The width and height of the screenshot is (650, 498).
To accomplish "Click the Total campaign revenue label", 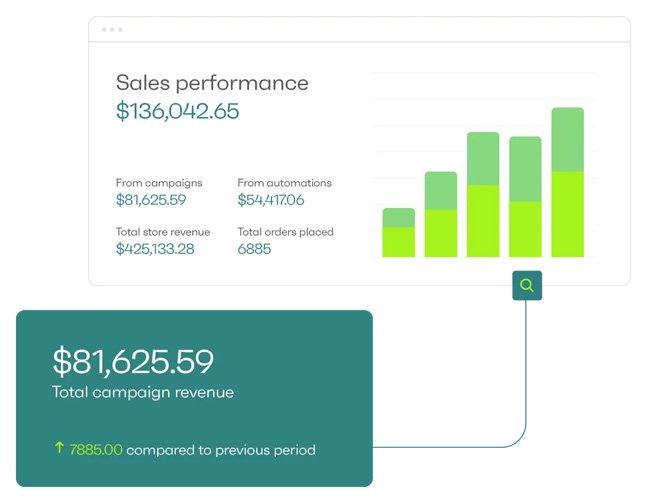I will [143, 392].
